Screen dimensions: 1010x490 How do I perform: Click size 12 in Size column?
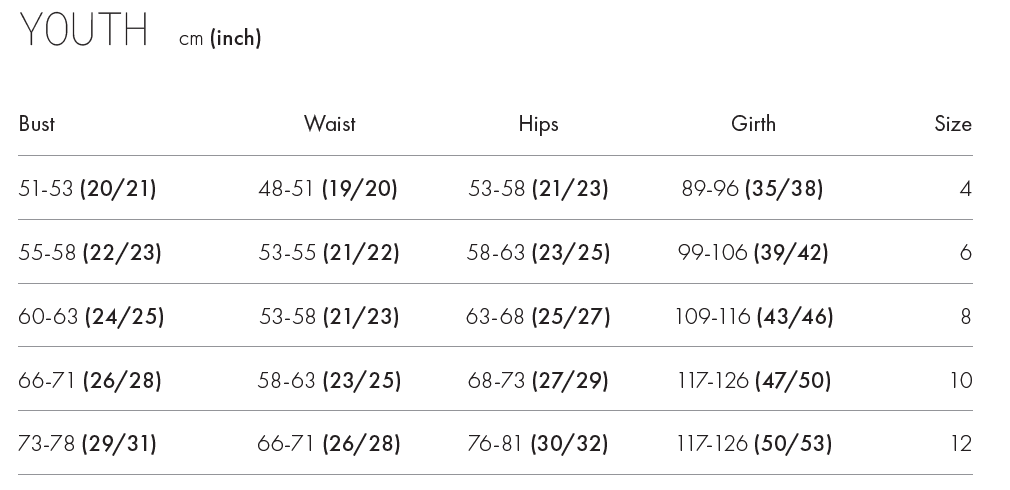tap(961, 443)
